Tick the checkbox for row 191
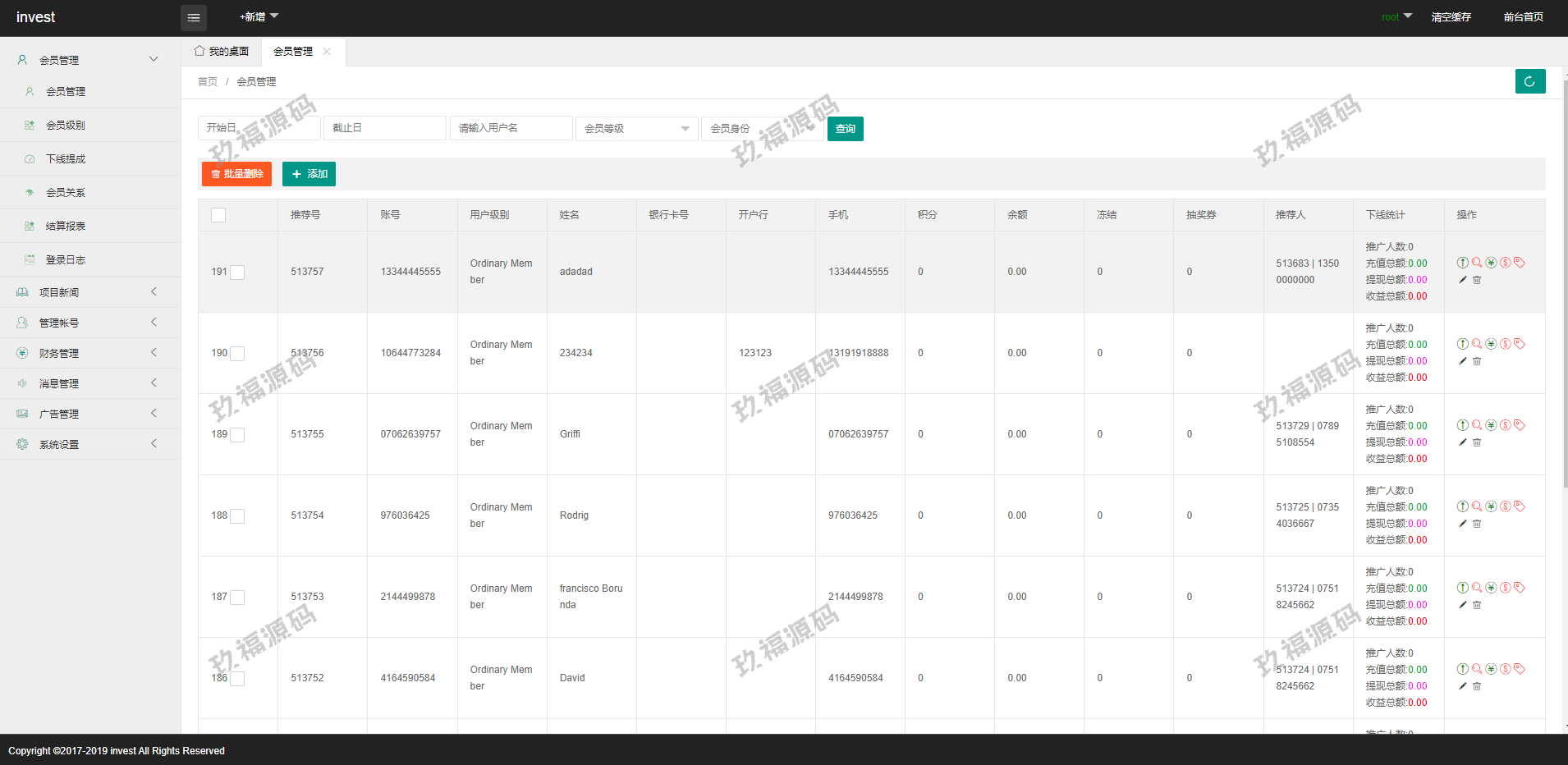Screen dimensions: 1568x765 (237, 273)
